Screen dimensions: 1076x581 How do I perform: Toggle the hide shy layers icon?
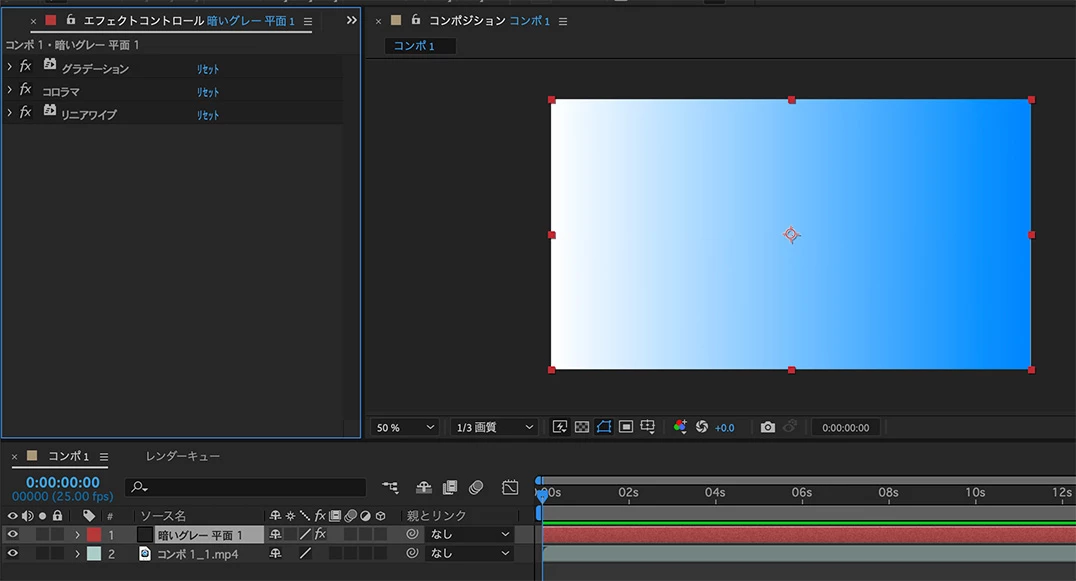click(423, 487)
